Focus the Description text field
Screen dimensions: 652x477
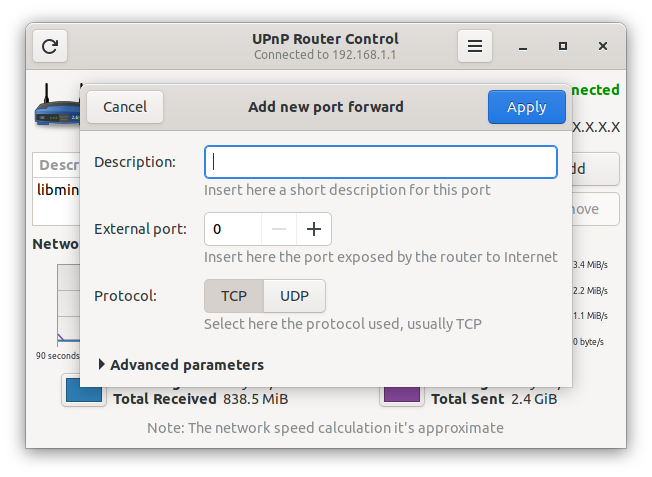(380, 162)
